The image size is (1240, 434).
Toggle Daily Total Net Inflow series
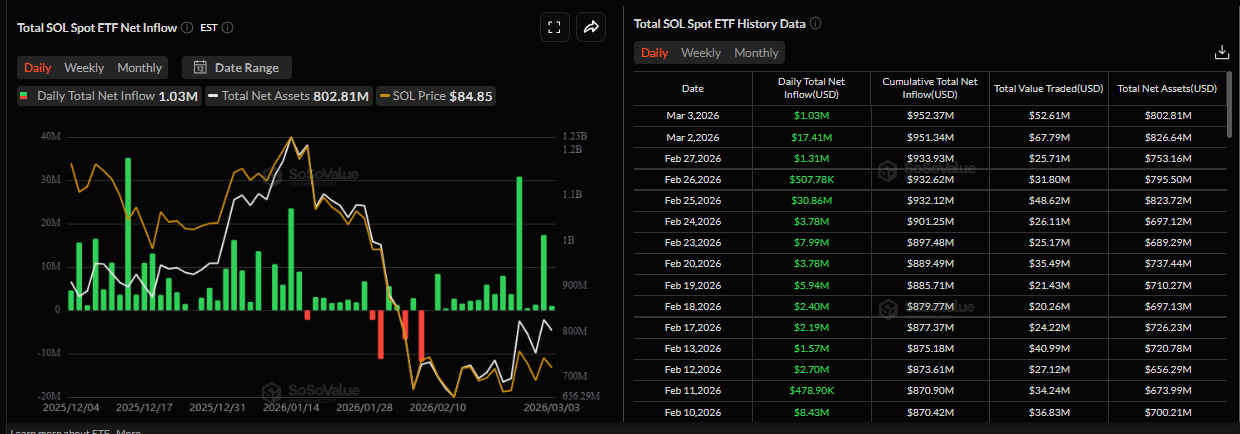coord(109,96)
